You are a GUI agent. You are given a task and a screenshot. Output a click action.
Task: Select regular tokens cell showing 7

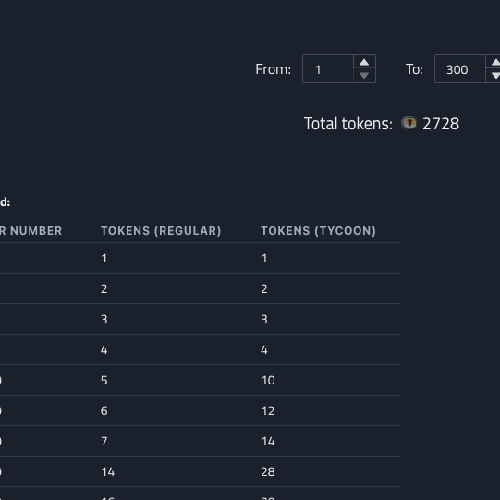(x=104, y=441)
